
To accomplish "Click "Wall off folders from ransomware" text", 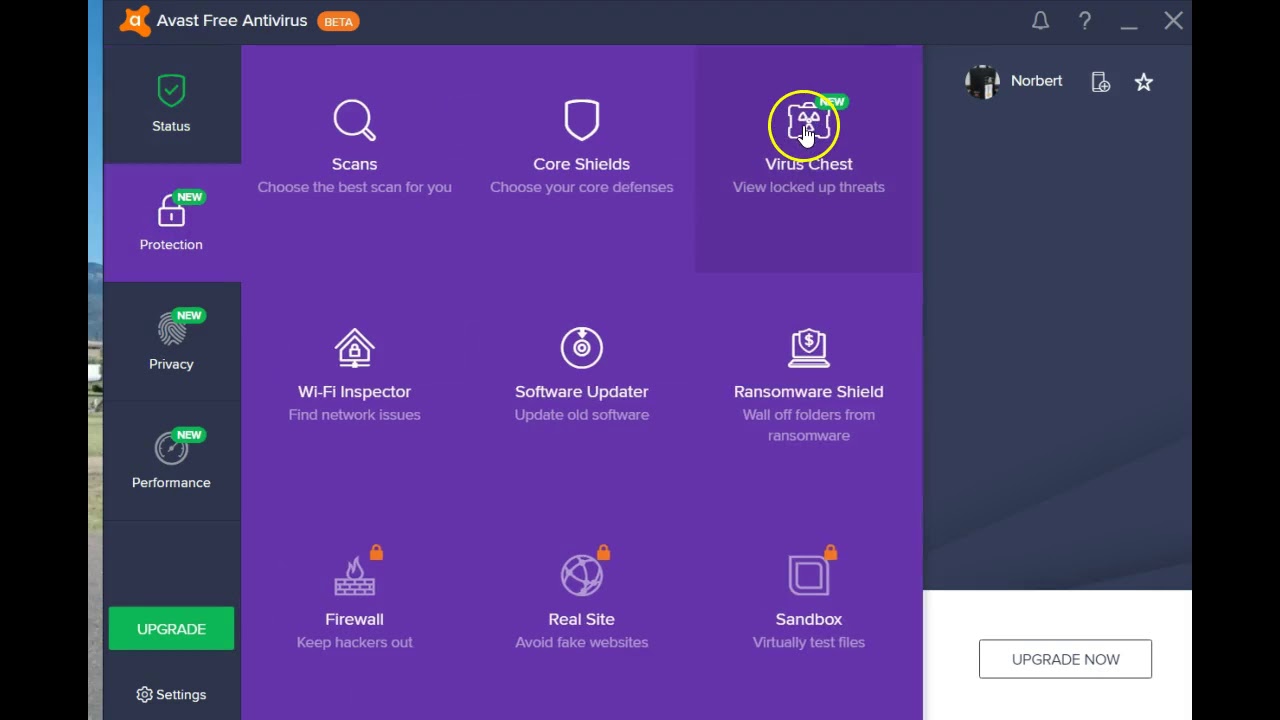I will (x=808, y=425).
